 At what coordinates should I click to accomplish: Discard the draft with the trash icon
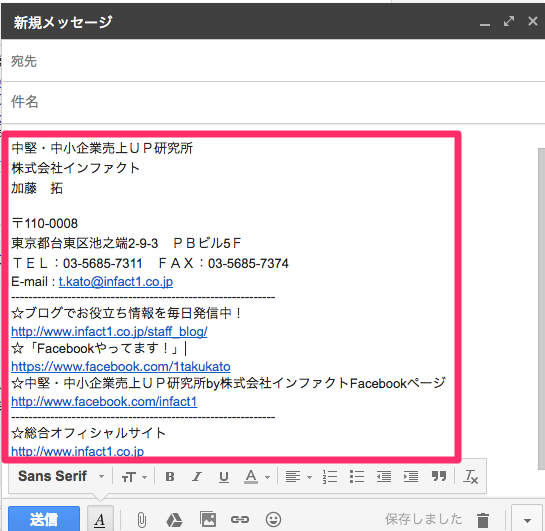coord(483,520)
